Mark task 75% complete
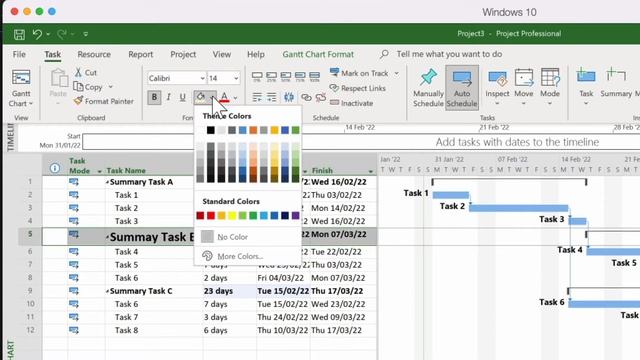This screenshot has height=360, width=640. point(300,76)
